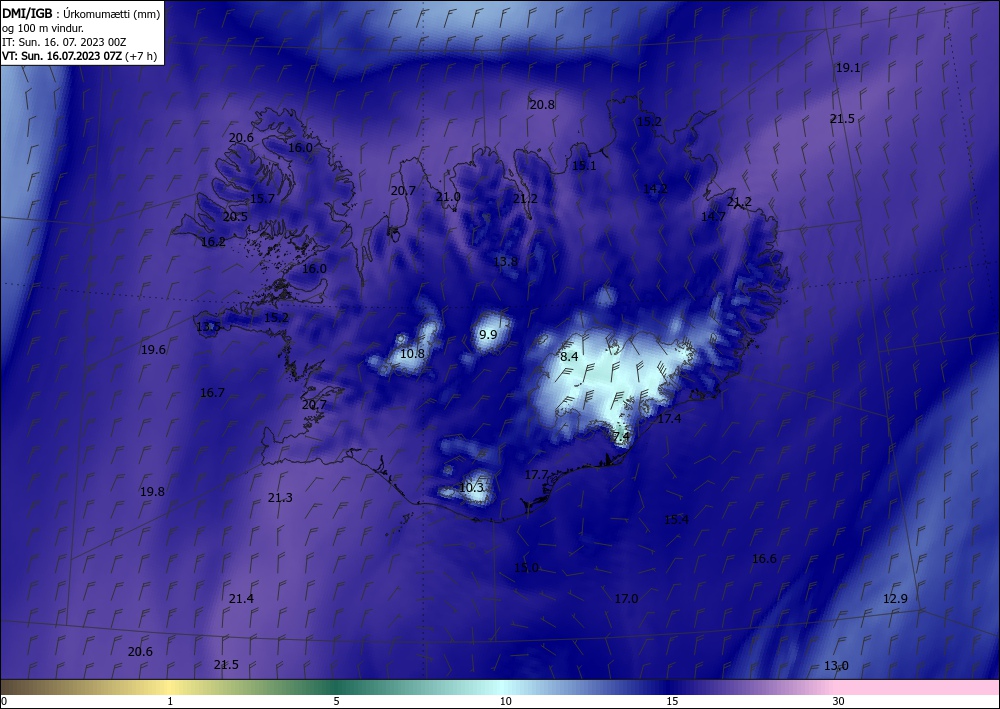Select the 21.4 value label
Image resolution: width=1000 pixels, height=709 pixels.
tap(241, 599)
